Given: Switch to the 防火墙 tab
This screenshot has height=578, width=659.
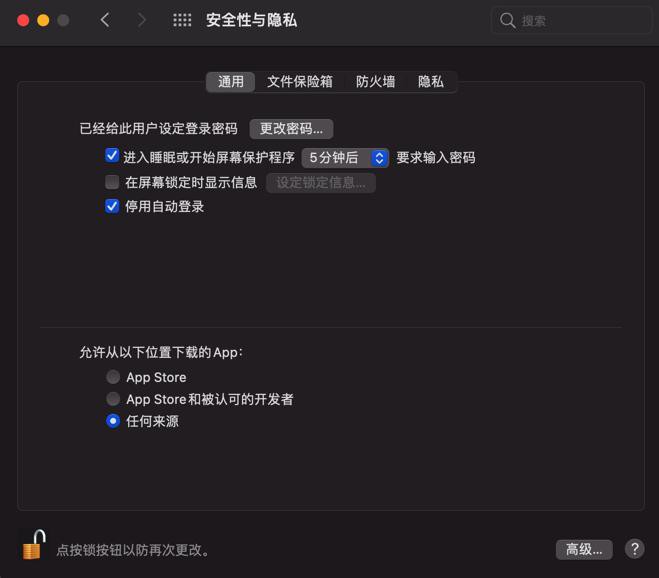Looking at the screenshot, I should pos(375,82).
